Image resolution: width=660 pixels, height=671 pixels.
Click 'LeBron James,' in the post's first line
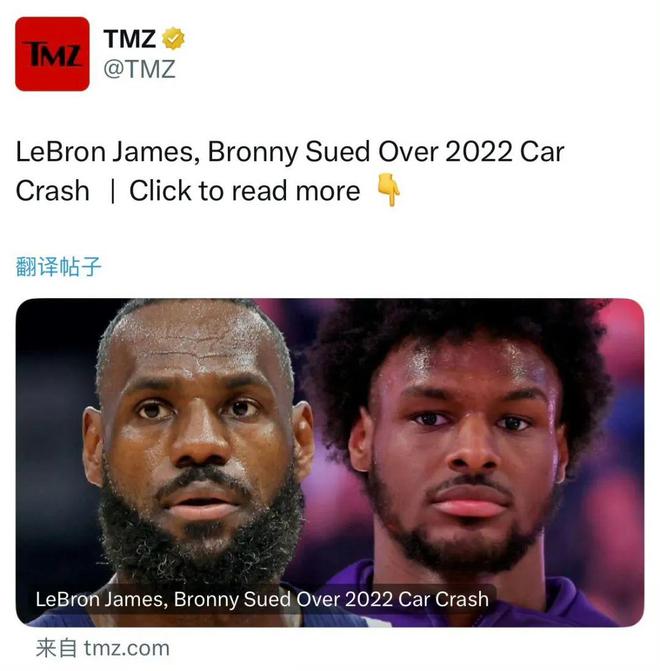pos(108,152)
